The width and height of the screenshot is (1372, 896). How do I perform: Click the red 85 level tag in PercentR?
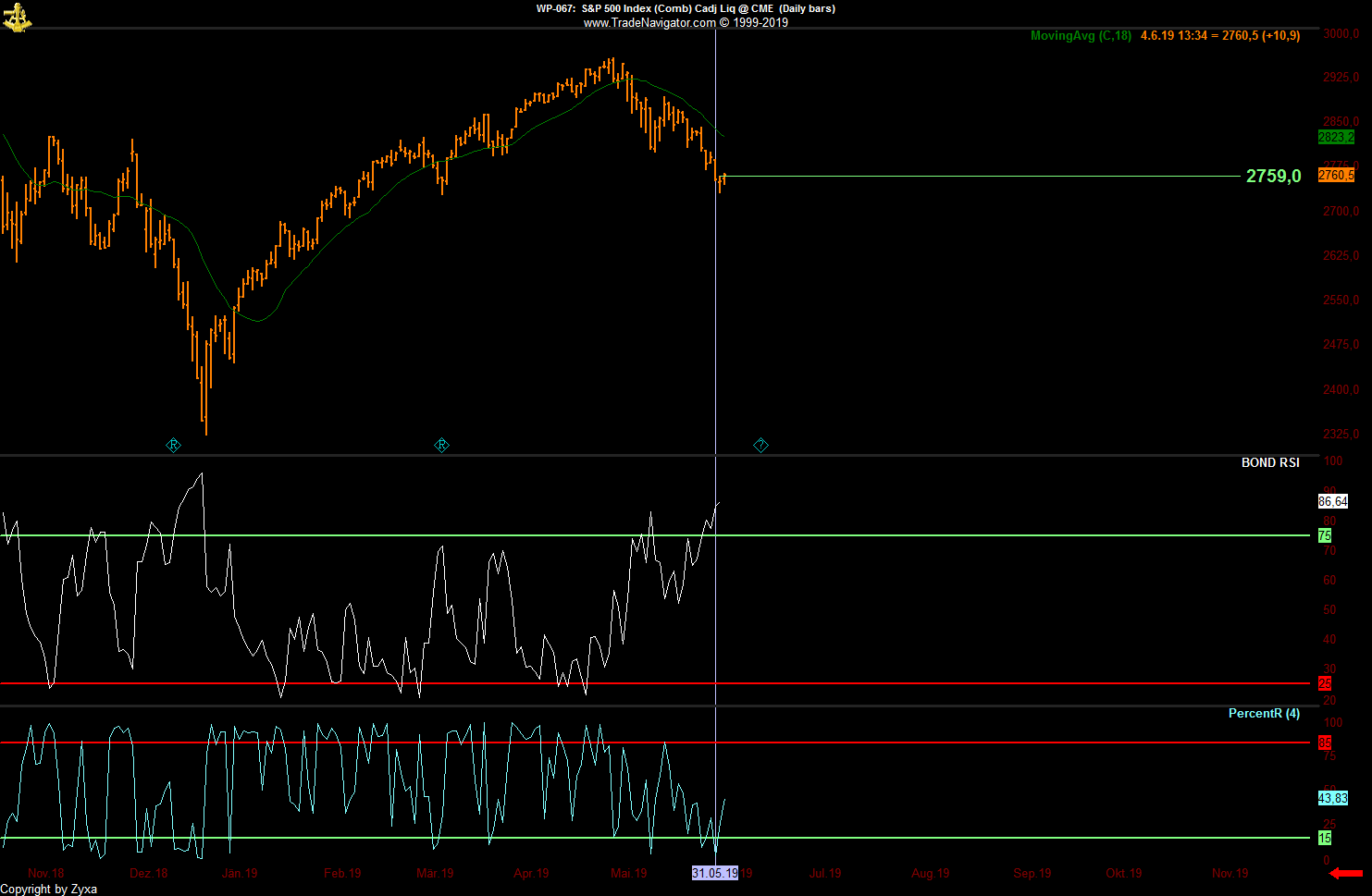point(1325,743)
